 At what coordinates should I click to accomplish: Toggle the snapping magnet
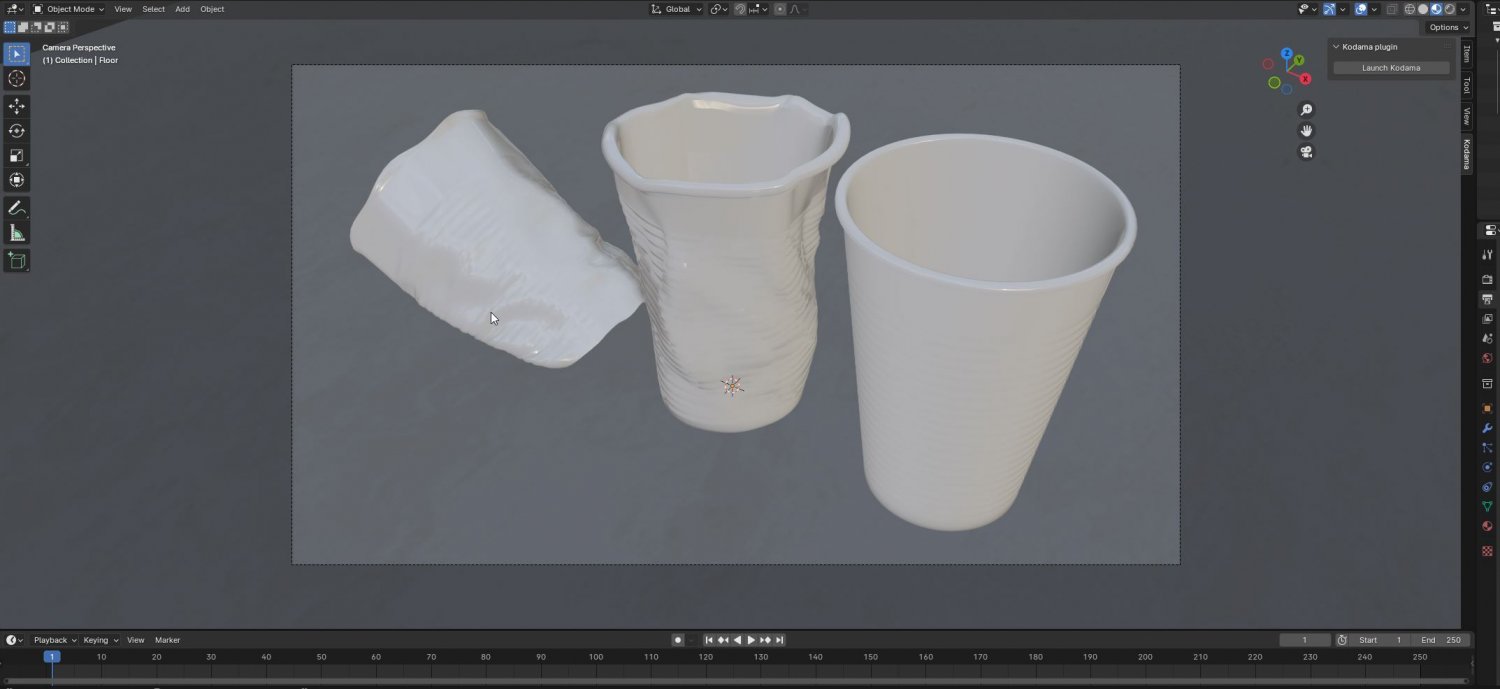740,9
